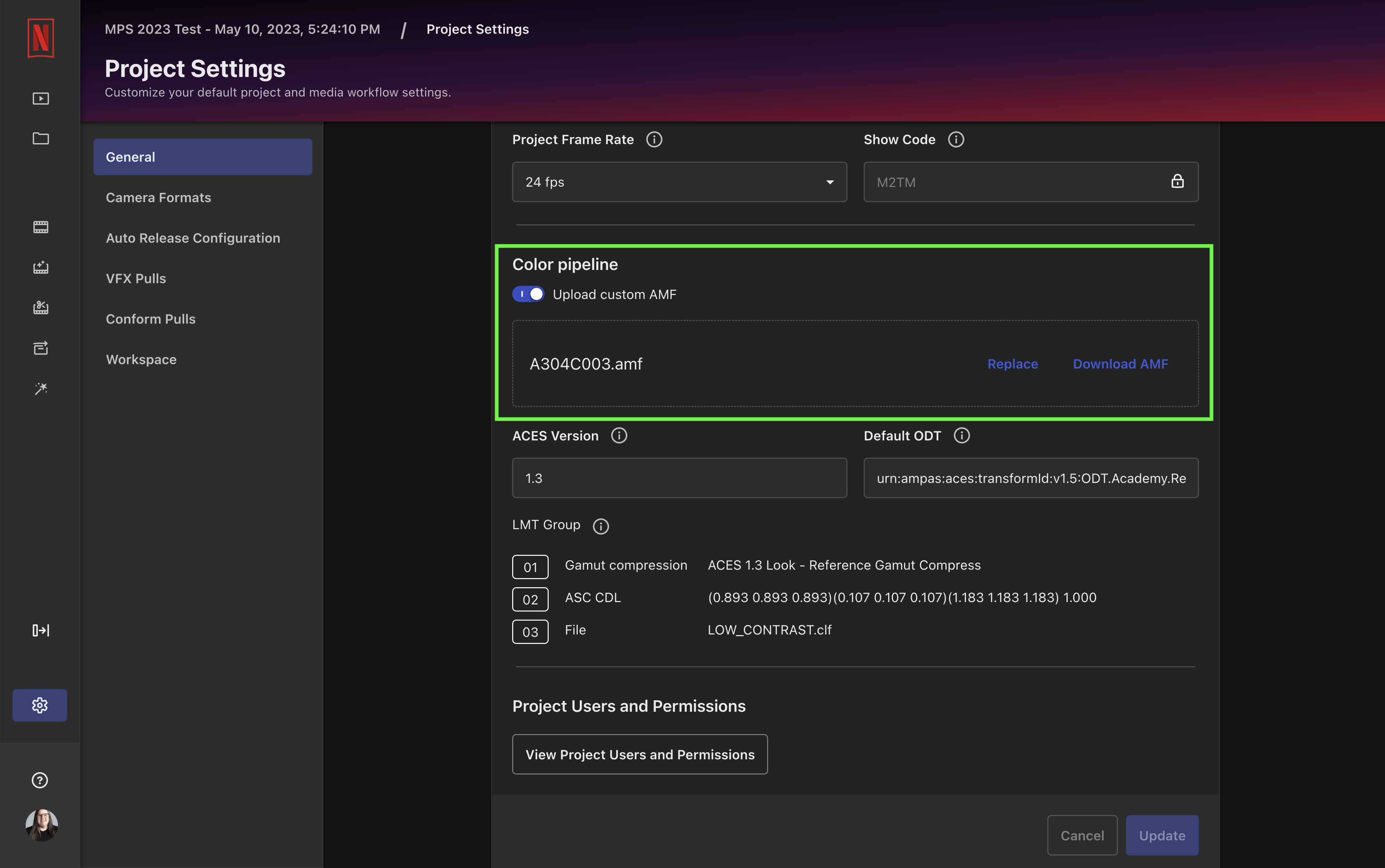Click the Download AMF link
The image size is (1385, 868).
[1120, 364]
